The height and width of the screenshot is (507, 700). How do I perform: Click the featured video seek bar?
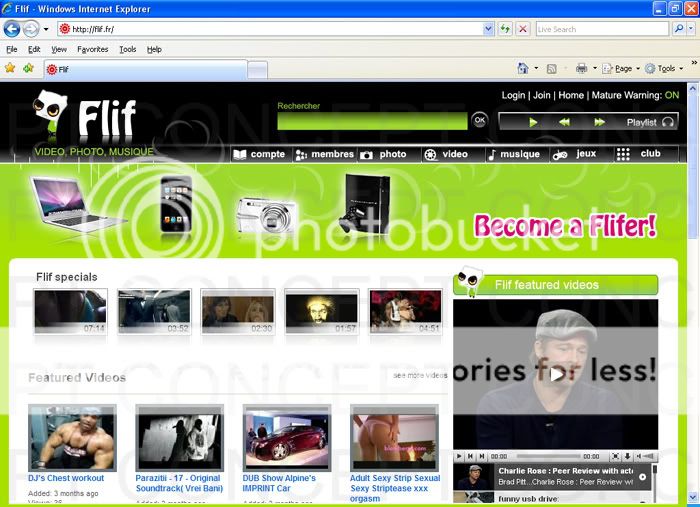[548, 456]
